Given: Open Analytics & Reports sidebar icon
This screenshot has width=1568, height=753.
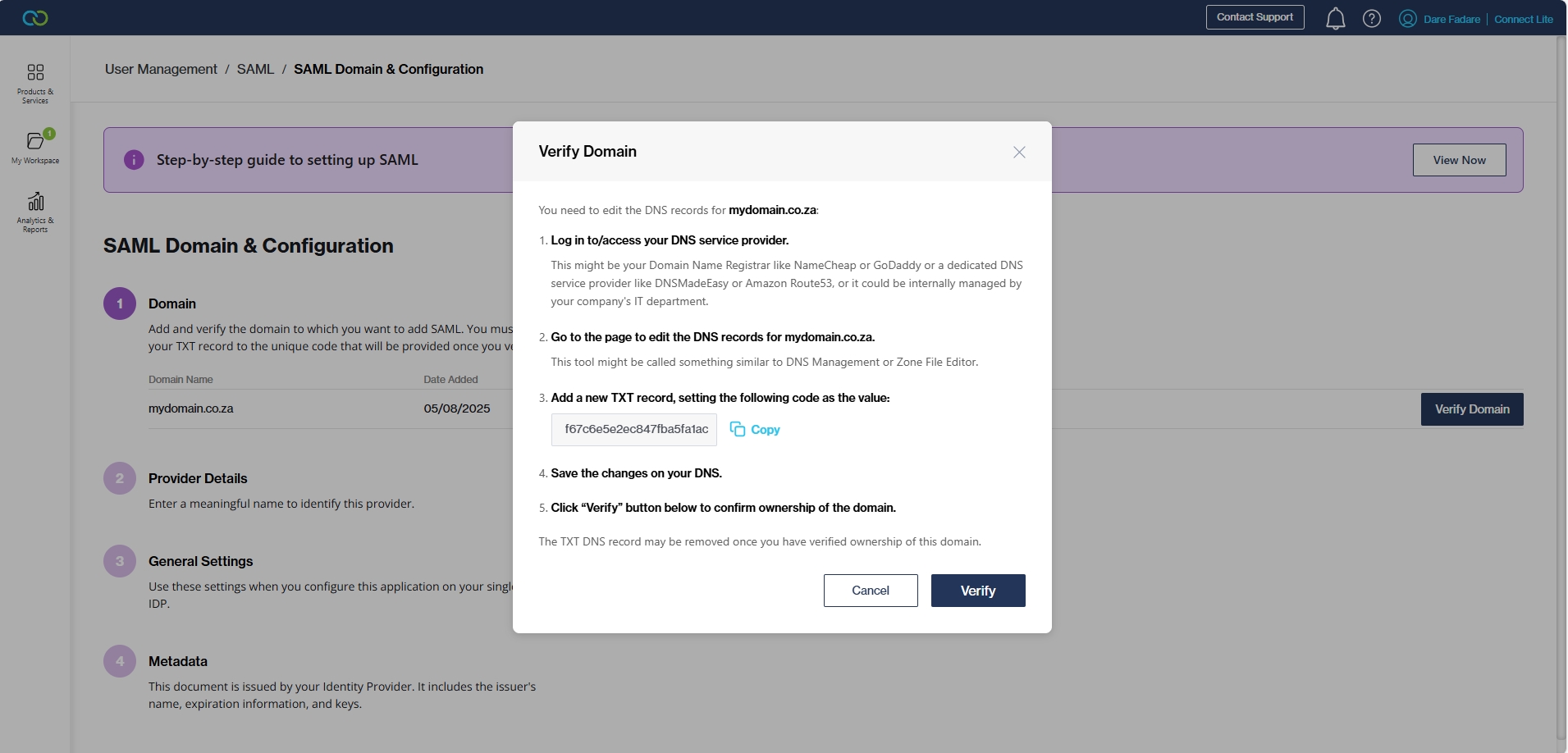Looking at the screenshot, I should point(35,202).
